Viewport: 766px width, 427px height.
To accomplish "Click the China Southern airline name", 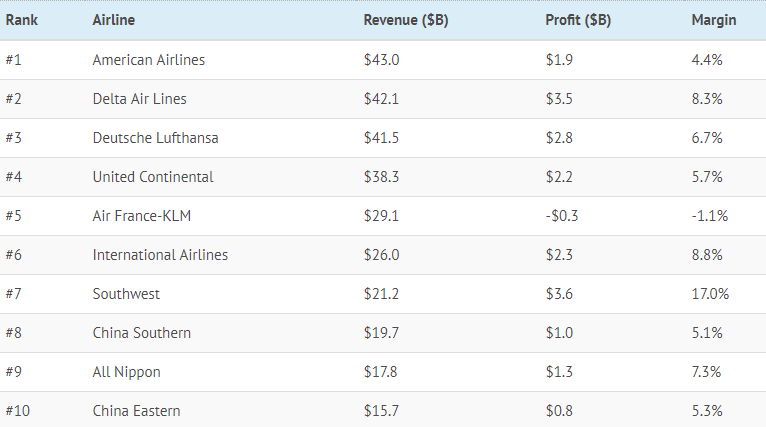I will click(141, 333).
